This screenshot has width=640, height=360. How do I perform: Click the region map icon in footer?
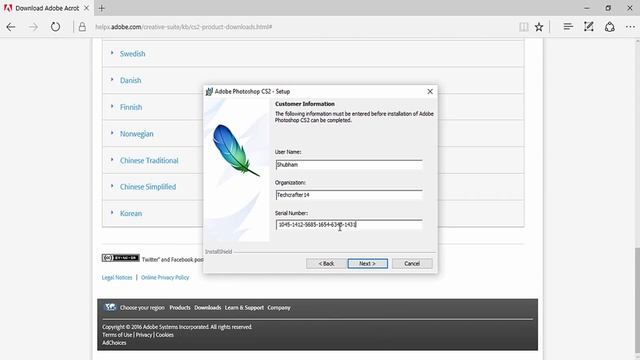110,307
